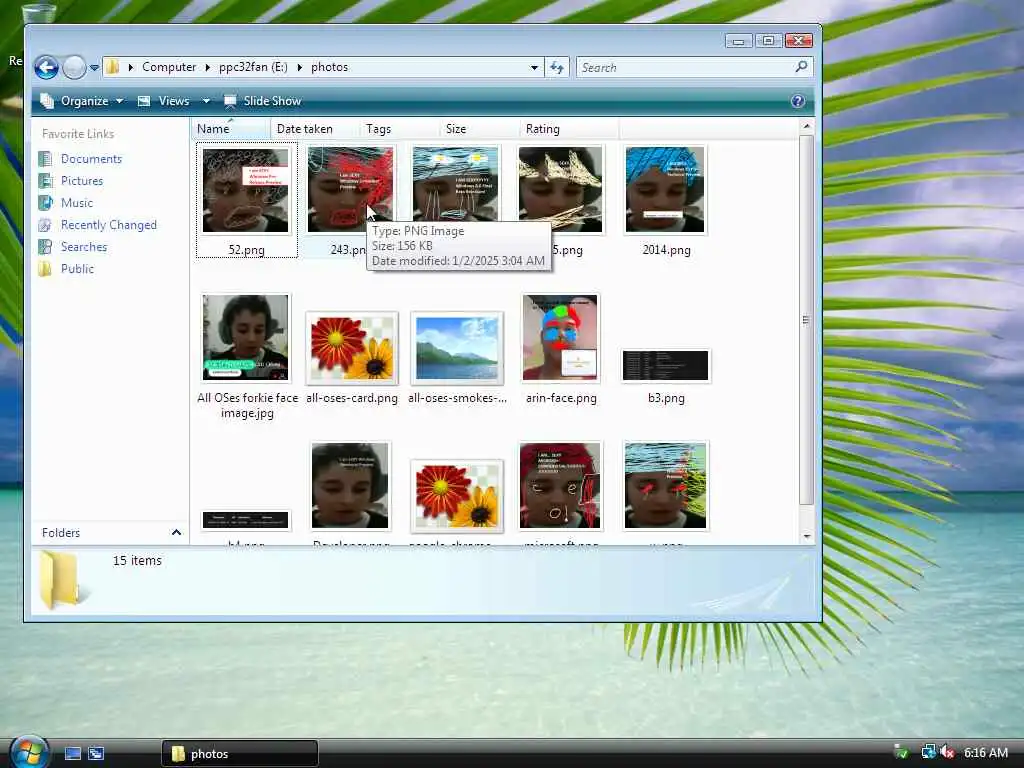Expand the Folders pane chevron

[x=176, y=533]
